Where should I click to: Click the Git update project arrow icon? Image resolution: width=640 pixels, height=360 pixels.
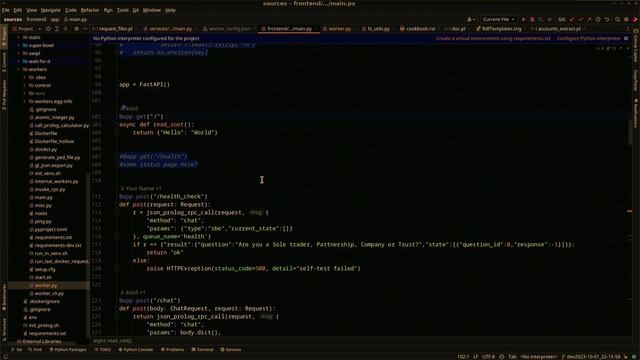tap(572, 20)
